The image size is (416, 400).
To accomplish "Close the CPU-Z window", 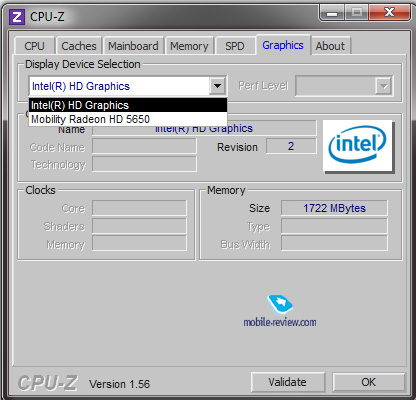I will pyautogui.click(x=389, y=13).
